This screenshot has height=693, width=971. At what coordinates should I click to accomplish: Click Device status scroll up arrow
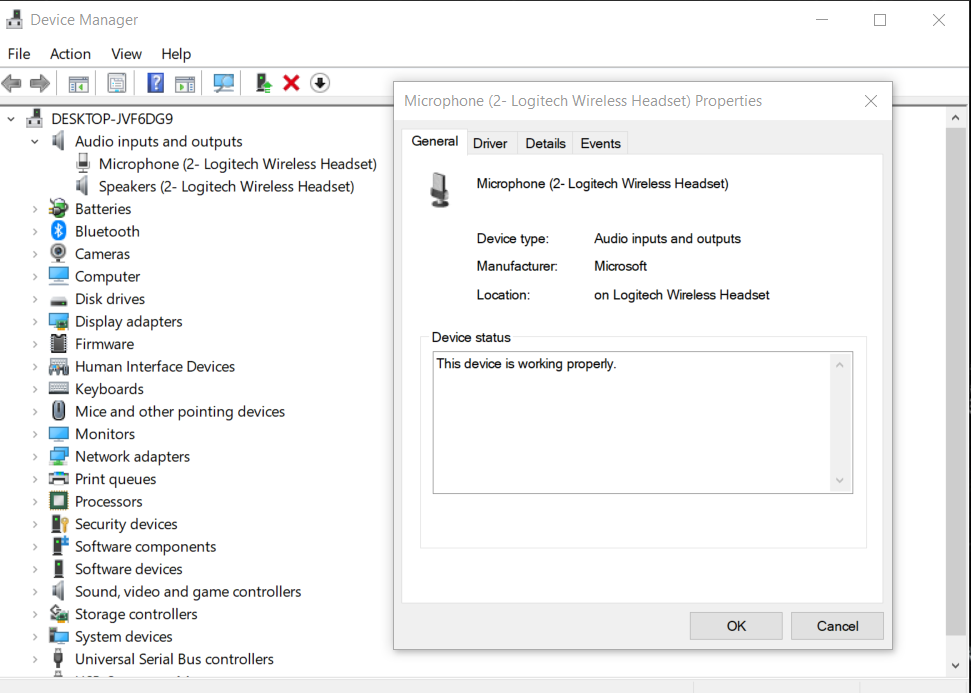tap(840, 365)
